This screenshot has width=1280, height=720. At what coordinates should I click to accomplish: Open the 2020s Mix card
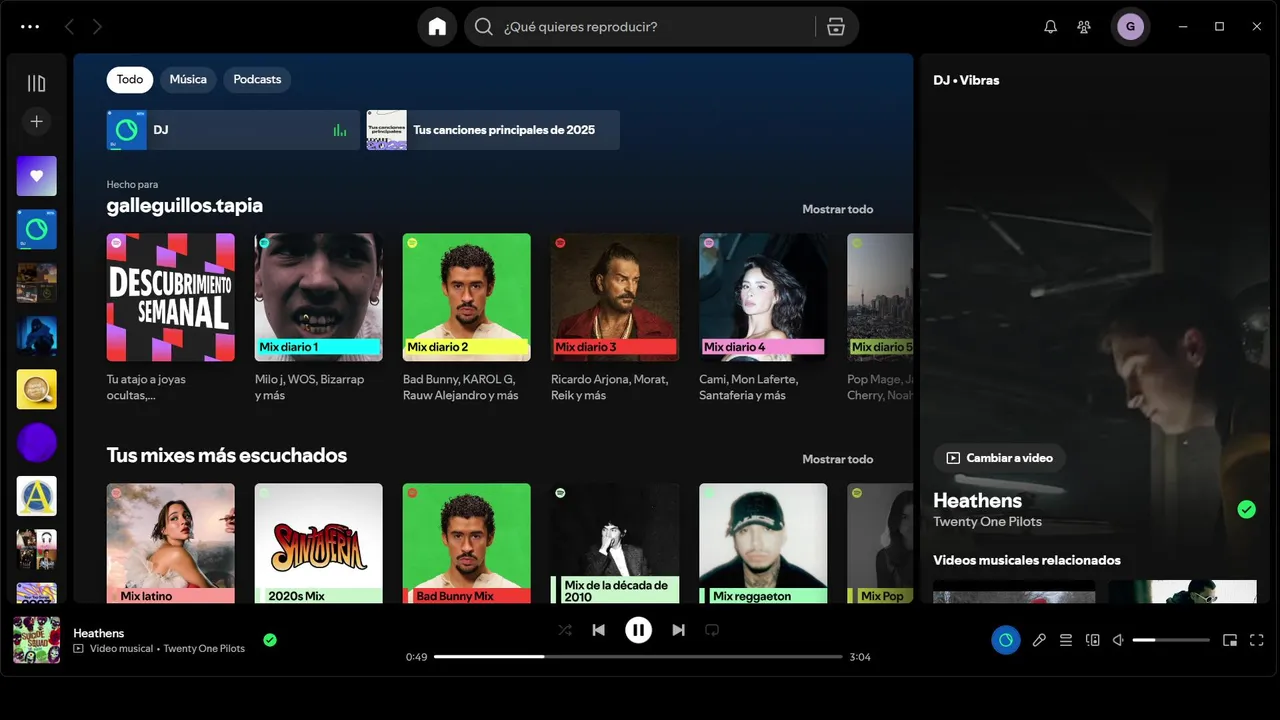319,543
